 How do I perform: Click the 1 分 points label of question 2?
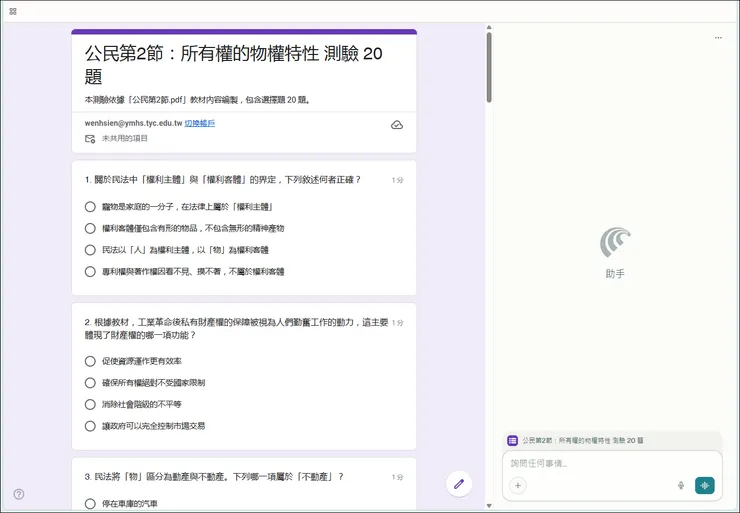coord(397,323)
